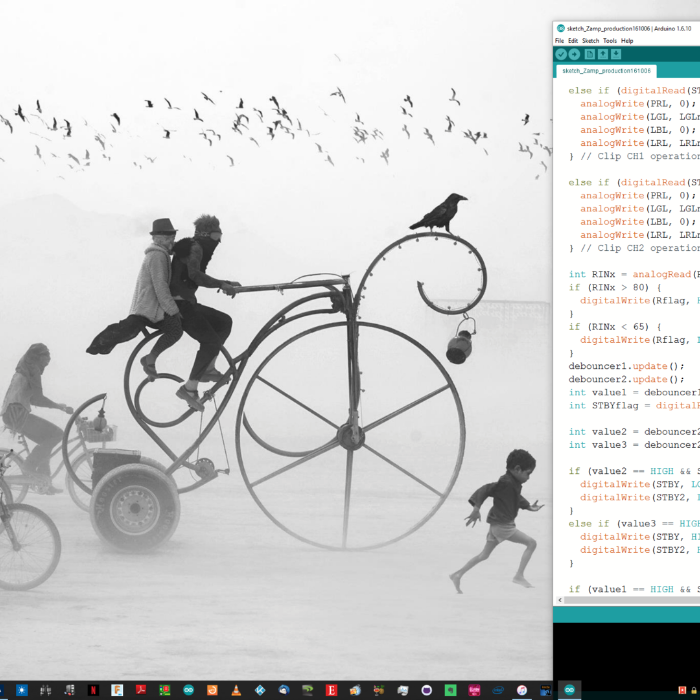Create a new sketch with New icon
This screenshot has height=700, width=700.
point(589,54)
